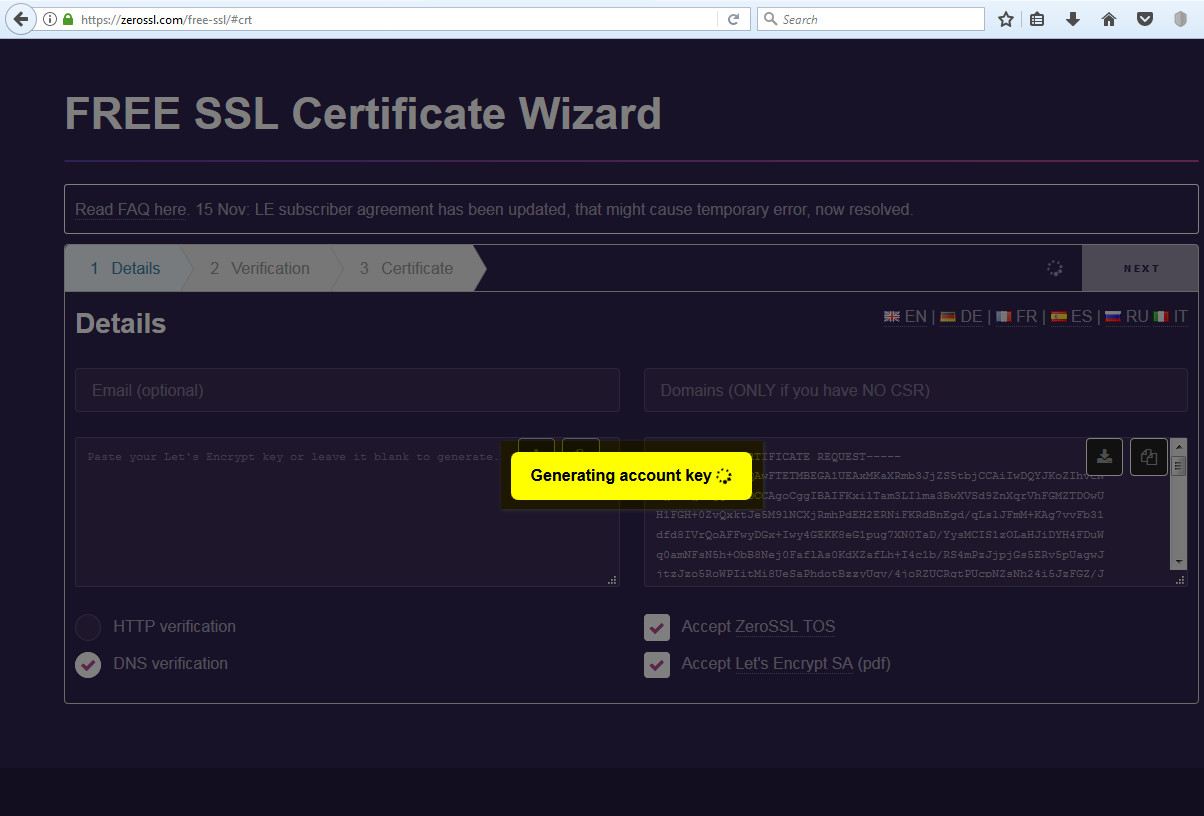
Task: Show bookmarks list icon
Action: [1038, 19]
